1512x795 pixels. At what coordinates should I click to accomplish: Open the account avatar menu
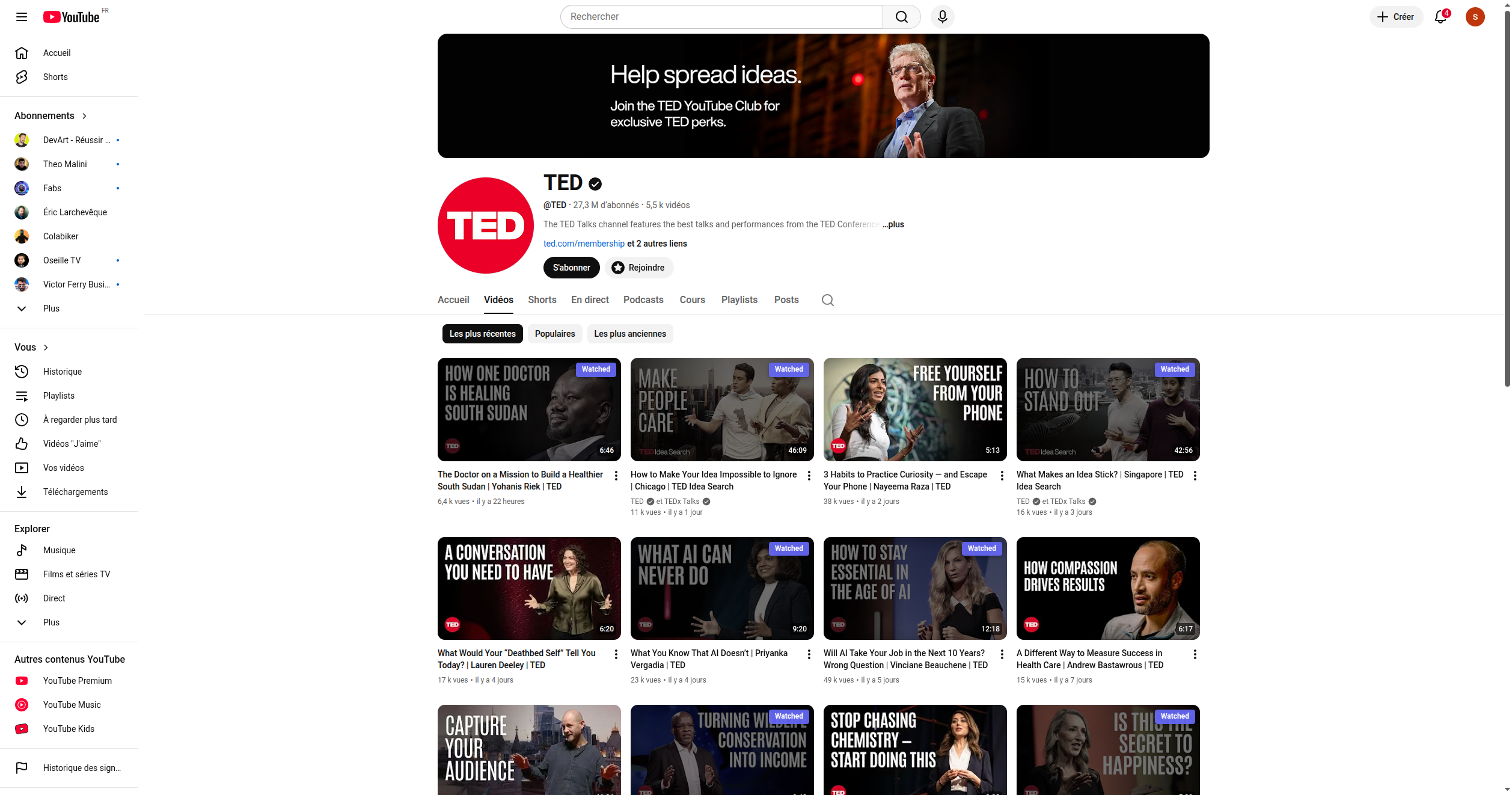point(1475,17)
